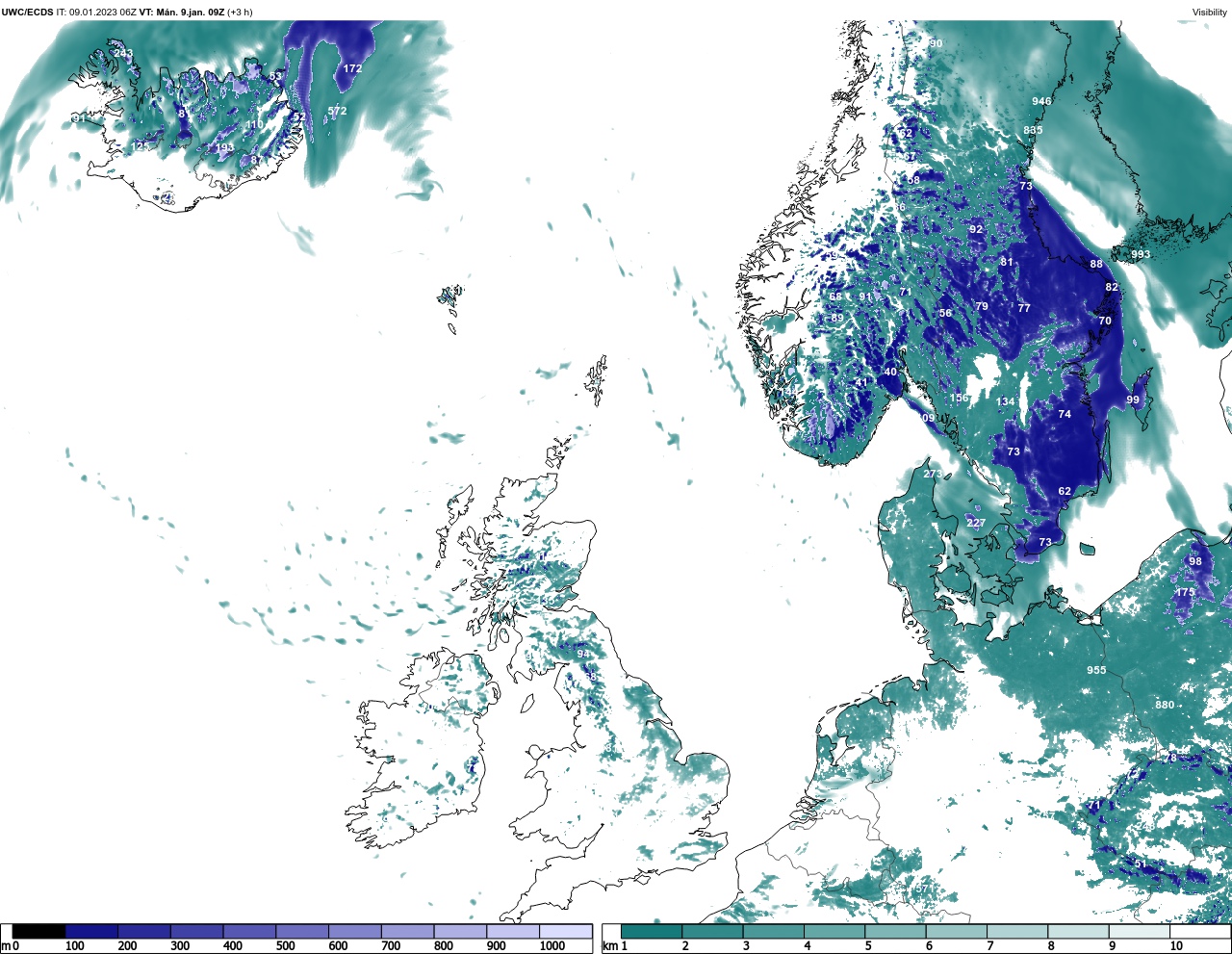This screenshot has width=1232, height=954.
Task: Click the 'Mán. 9.jan. 09Z' valid time
Action: click(x=190, y=13)
